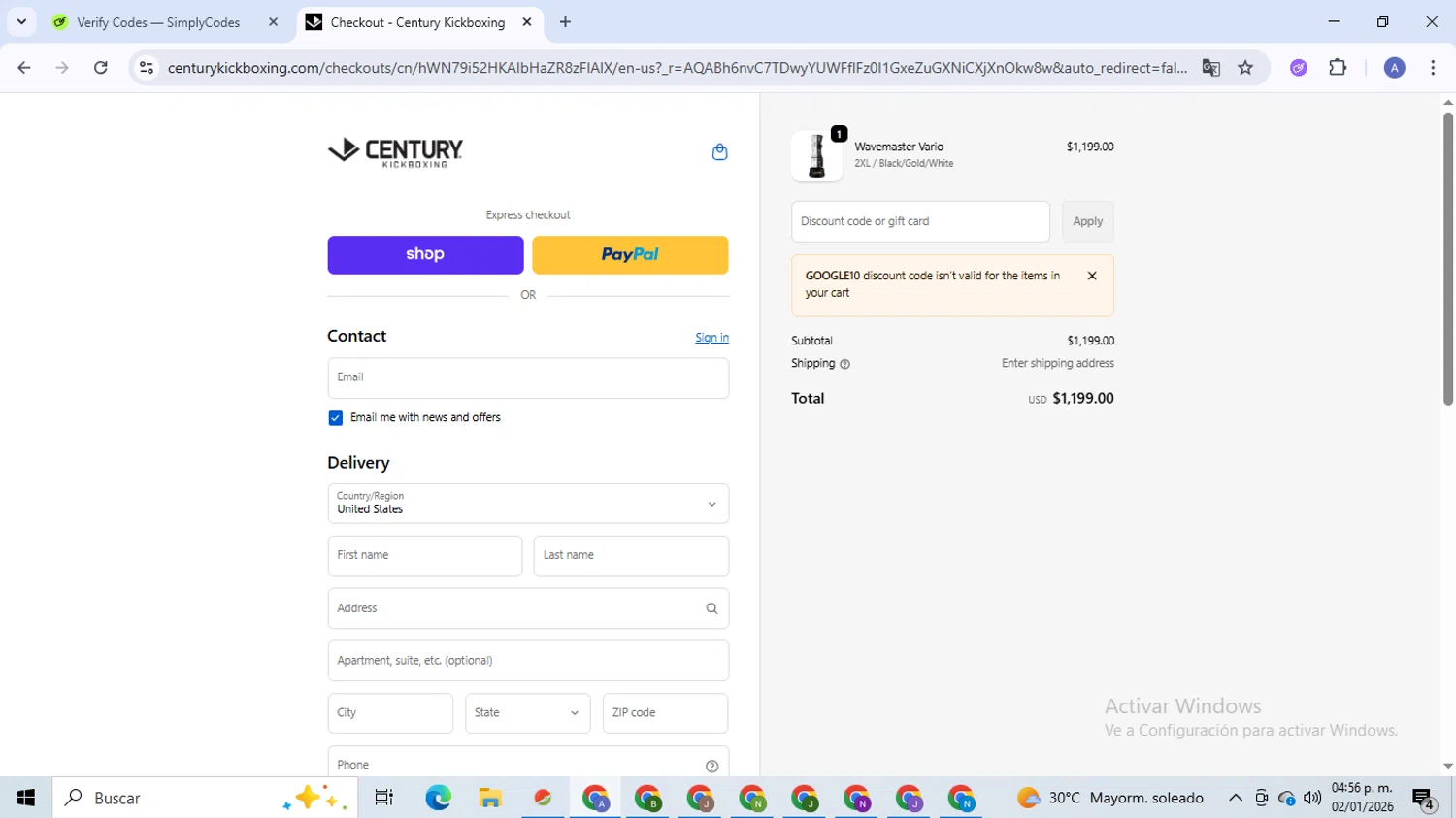
Task: Open the purple extension icon in toolbar
Action: tap(1299, 68)
